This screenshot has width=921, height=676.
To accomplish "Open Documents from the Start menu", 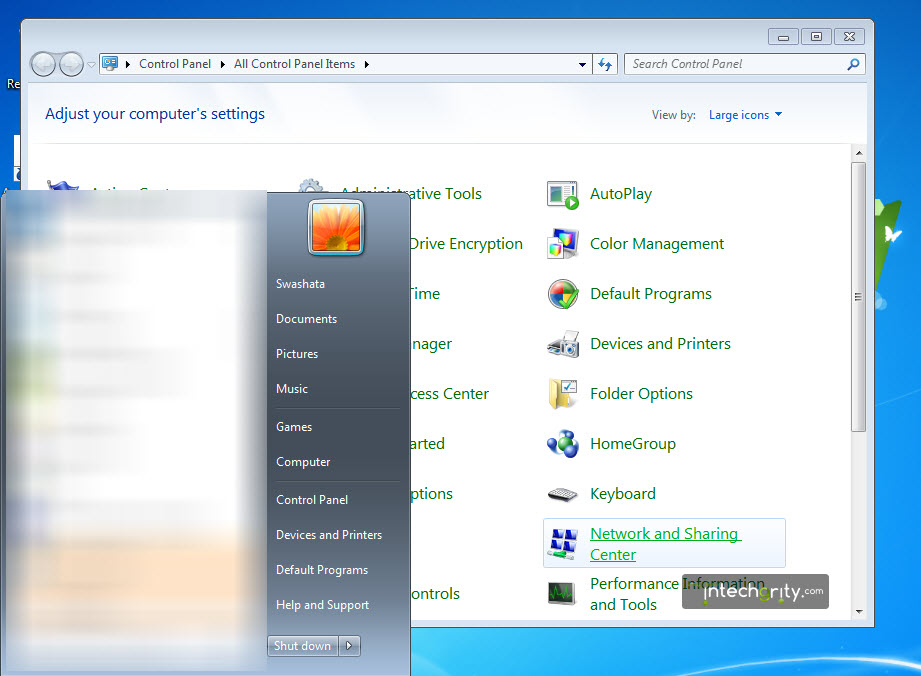I will pos(307,319).
